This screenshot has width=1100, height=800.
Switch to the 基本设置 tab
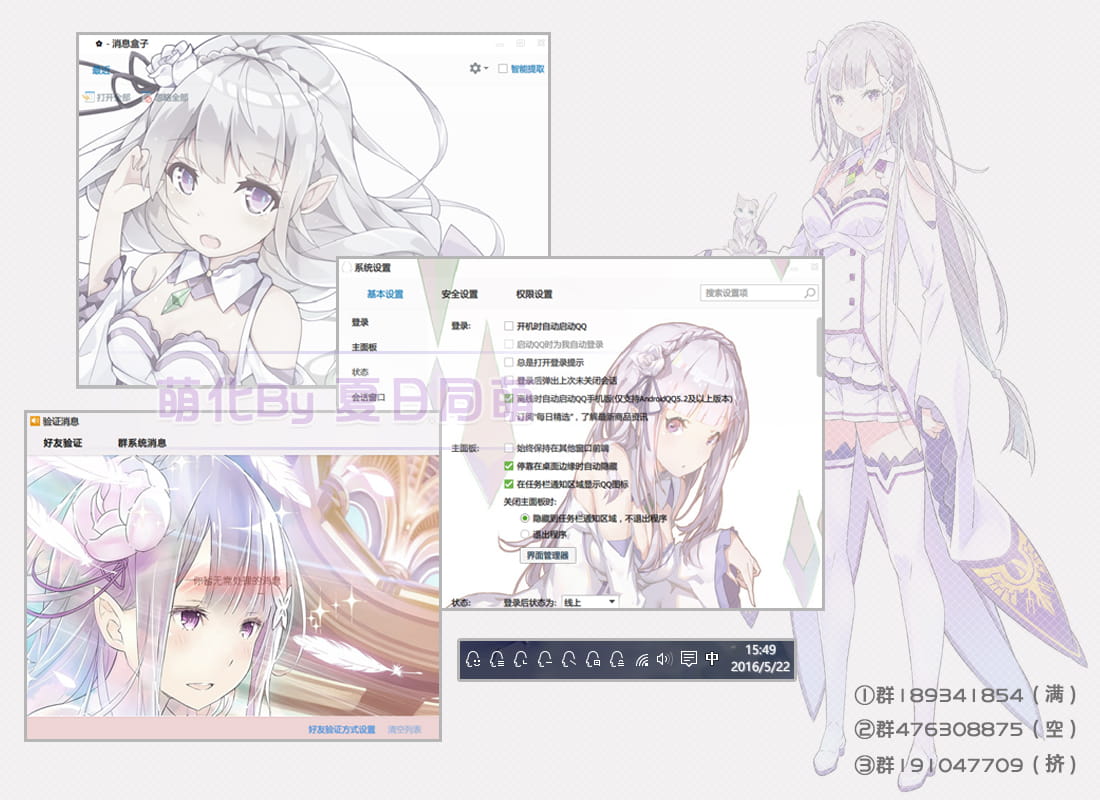[385, 294]
